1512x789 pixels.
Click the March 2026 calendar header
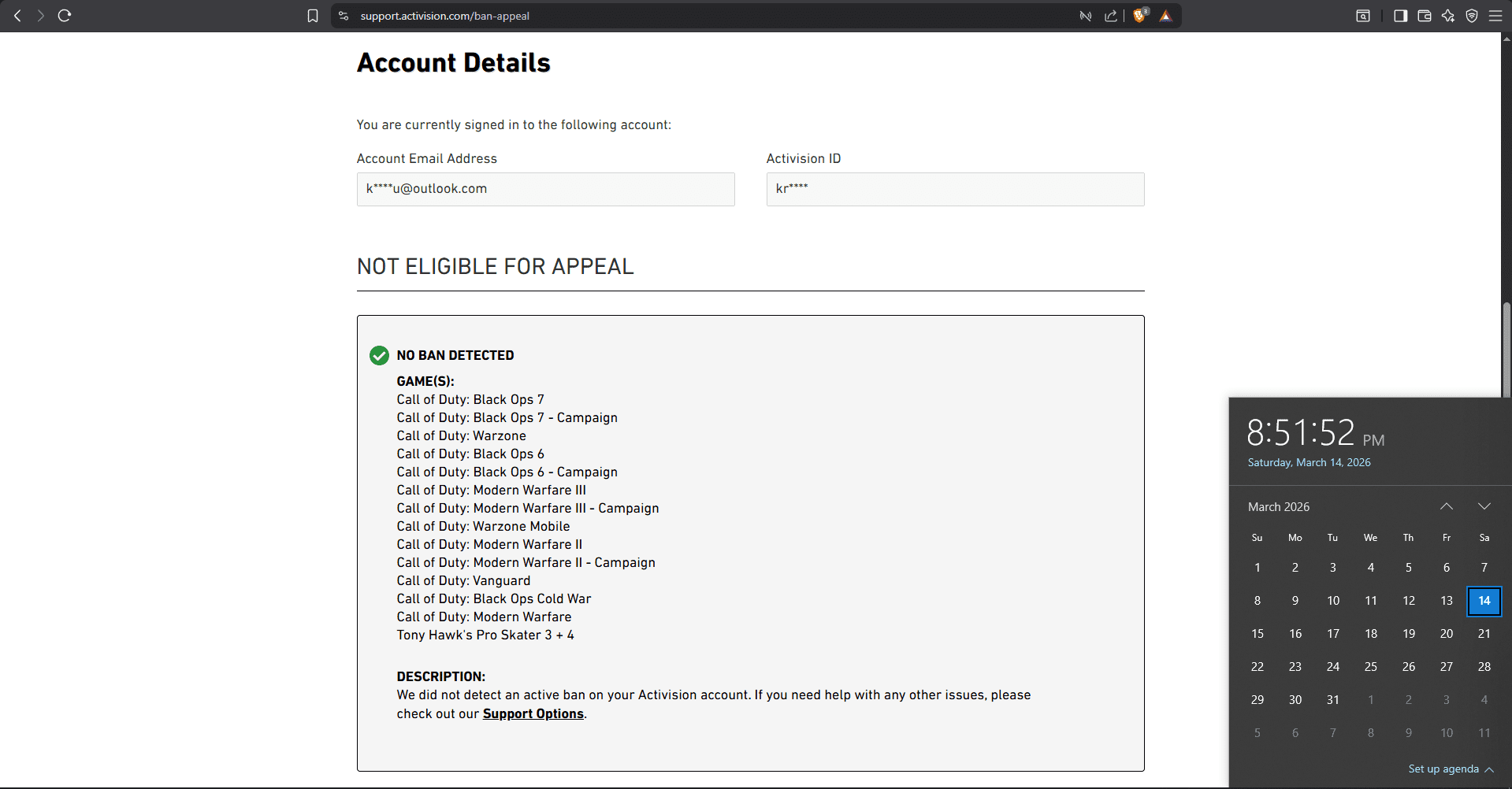1279,507
